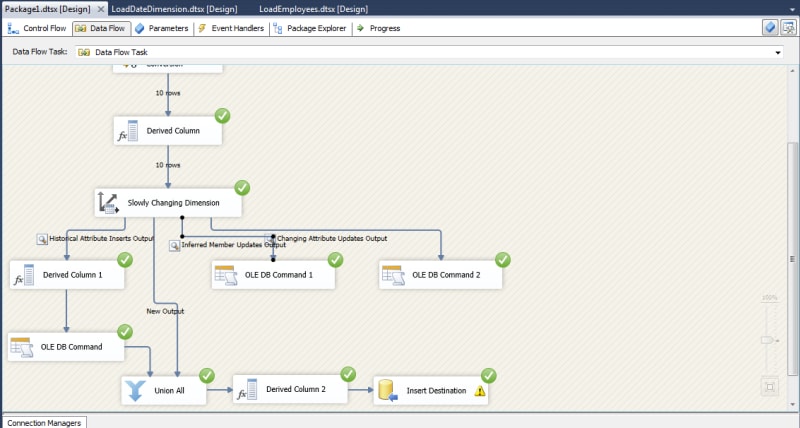Click the Data Flow Task combo box field
This screenshot has height=428, width=800.
(430, 52)
